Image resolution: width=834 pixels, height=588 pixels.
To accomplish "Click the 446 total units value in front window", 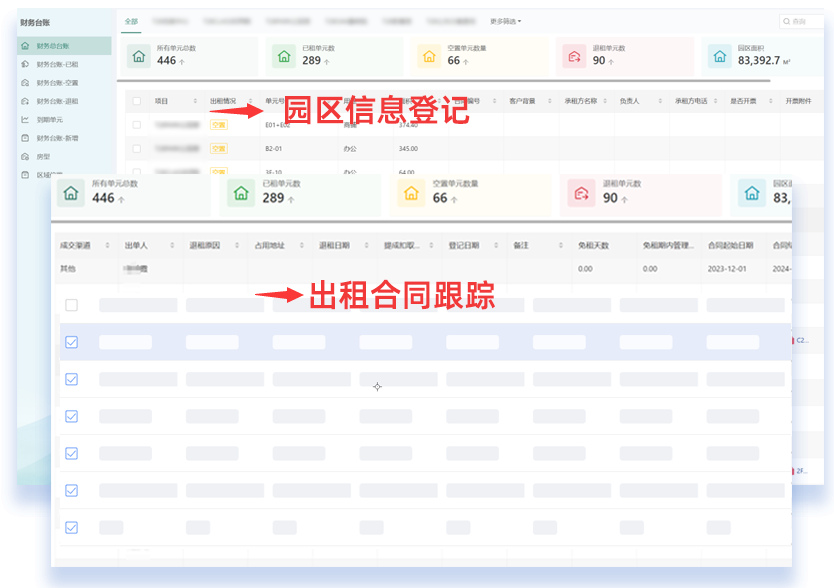I will click(x=103, y=198).
